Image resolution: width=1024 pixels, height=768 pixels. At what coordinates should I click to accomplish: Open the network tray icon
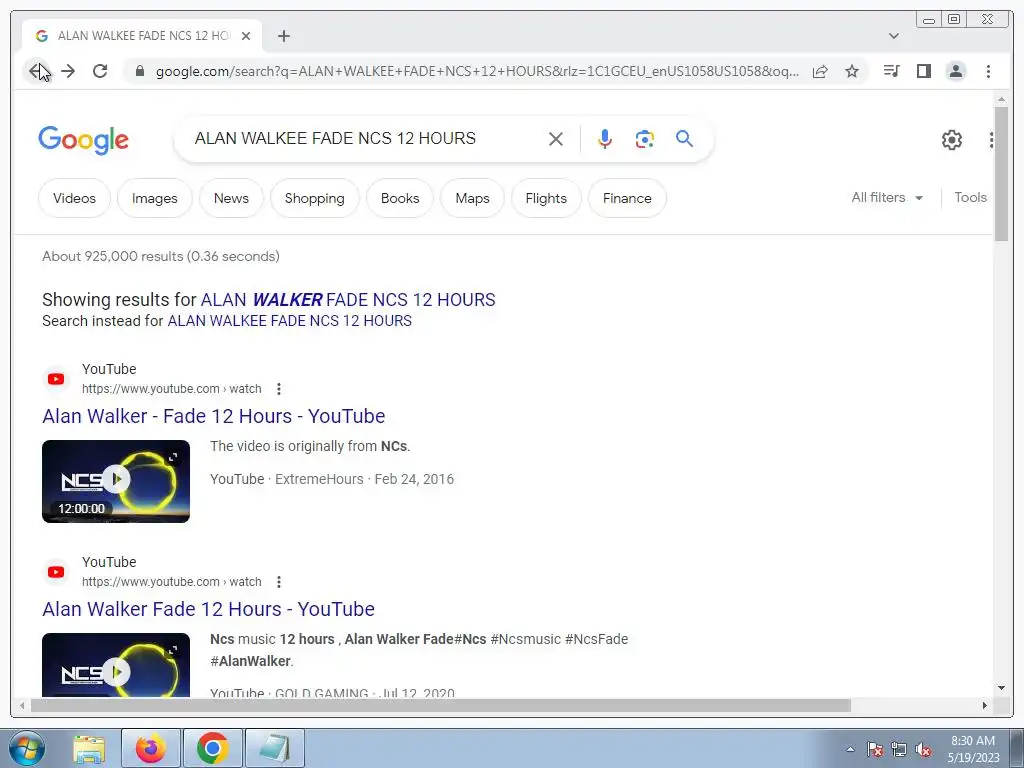pyautogui.click(x=899, y=750)
